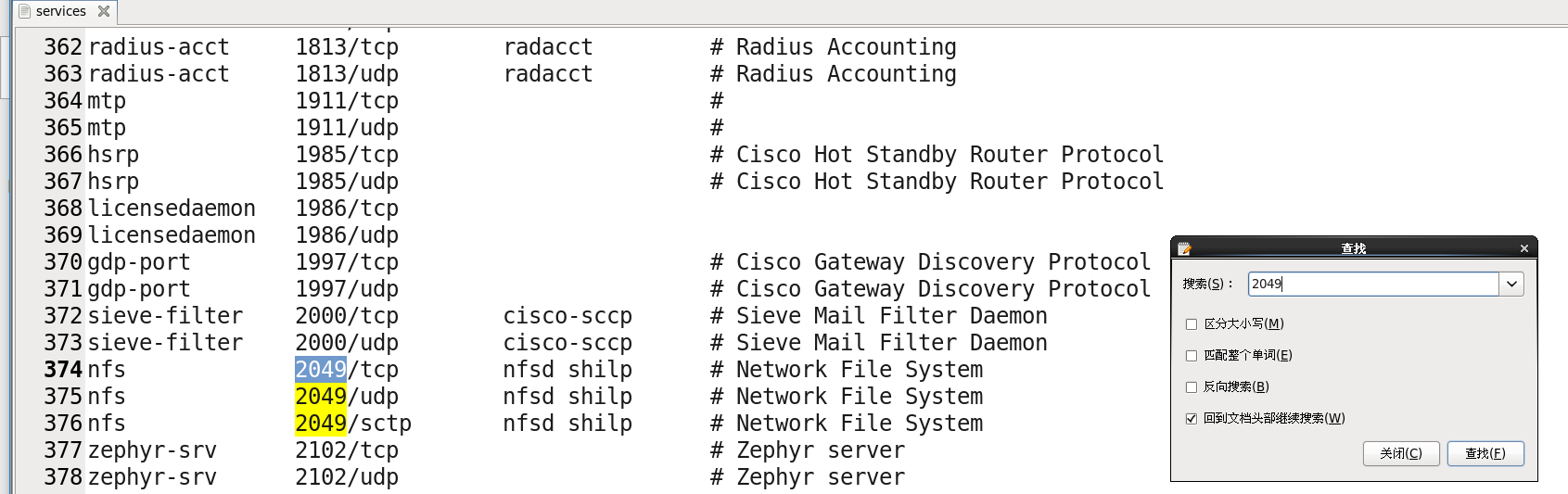The height and width of the screenshot is (494, 1568).
Task: Enable the 区分大小写 (match case) checkbox
Action: click(1192, 324)
